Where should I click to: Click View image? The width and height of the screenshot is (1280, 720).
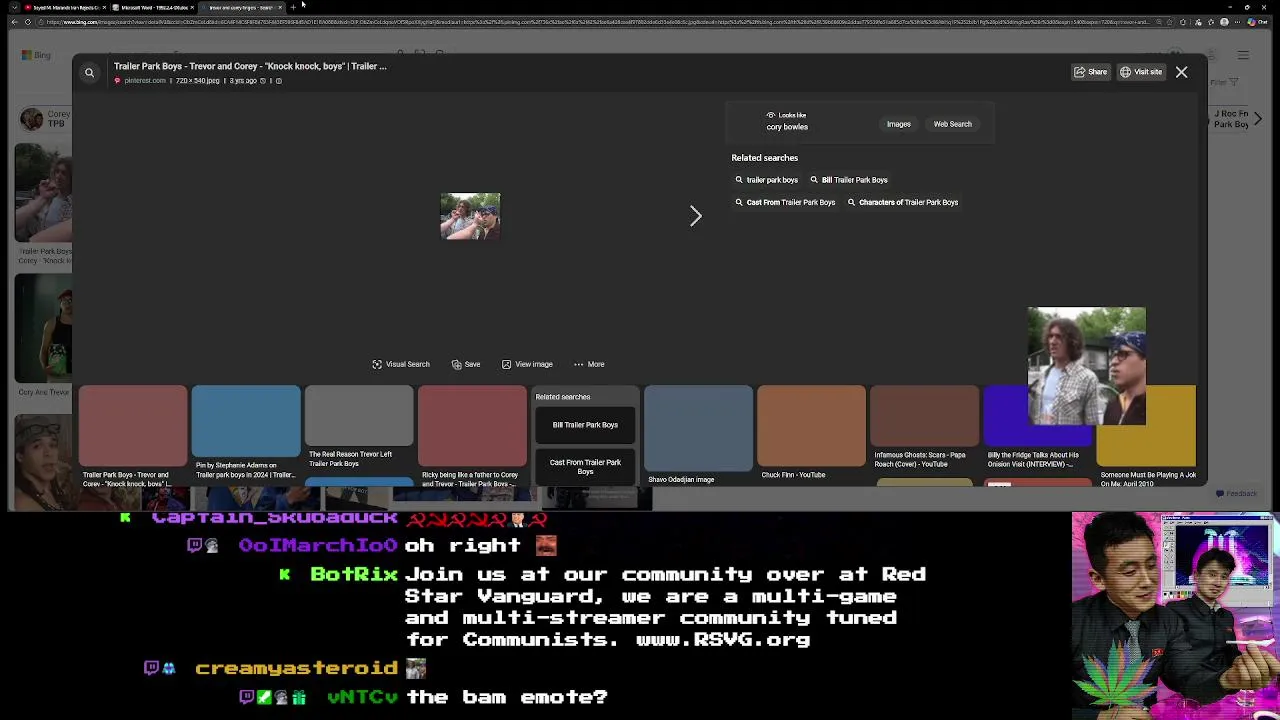click(x=527, y=364)
